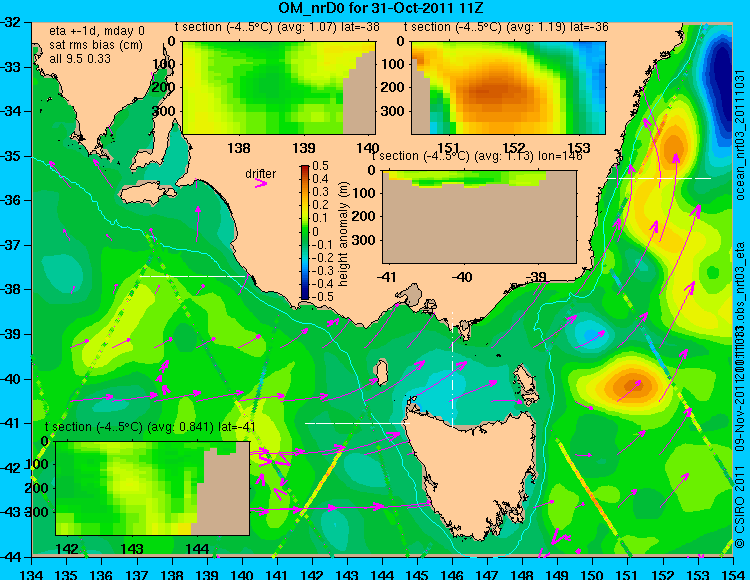Click the 143 label under the lat=-41 section

coord(132,549)
